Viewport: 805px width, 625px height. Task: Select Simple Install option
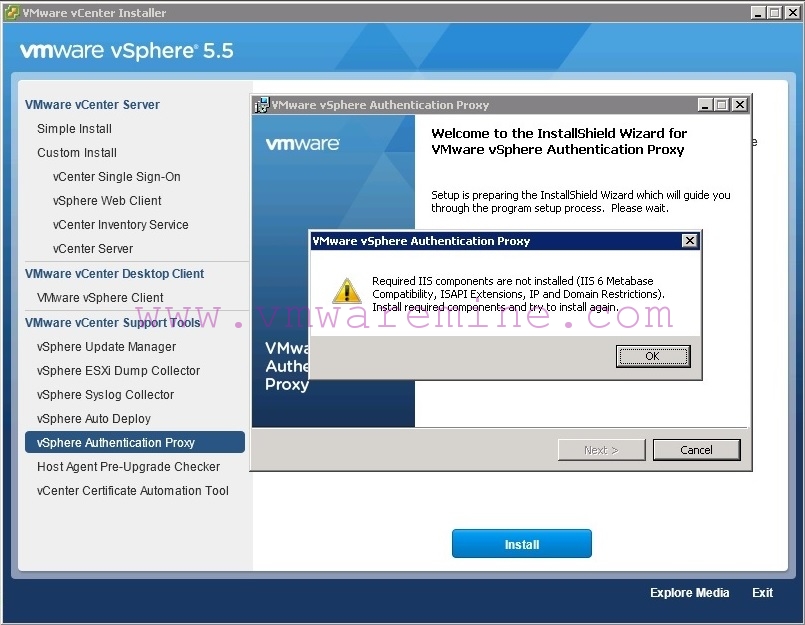74,129
